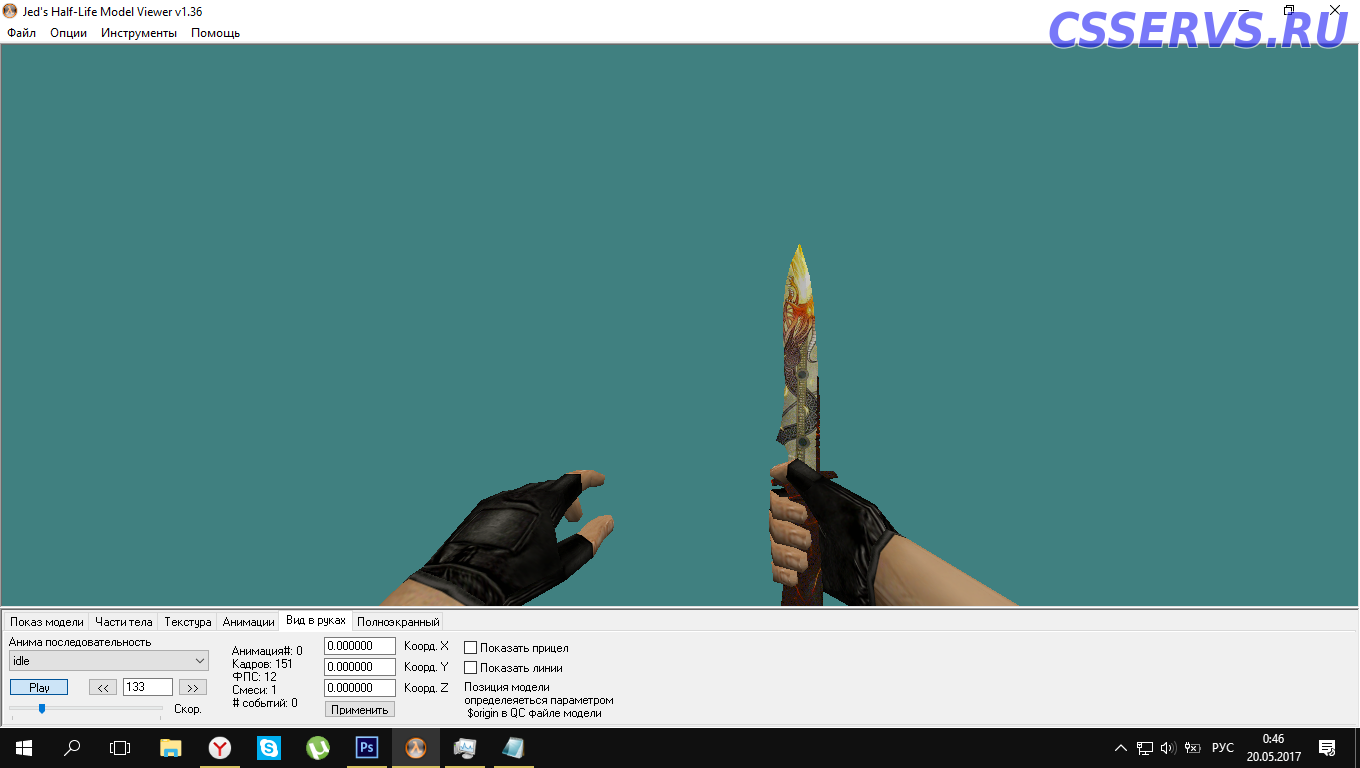Switch the РУС keyboard language indicator
This screenshot has width=1360, height=768.
(x=1223, y=748)
